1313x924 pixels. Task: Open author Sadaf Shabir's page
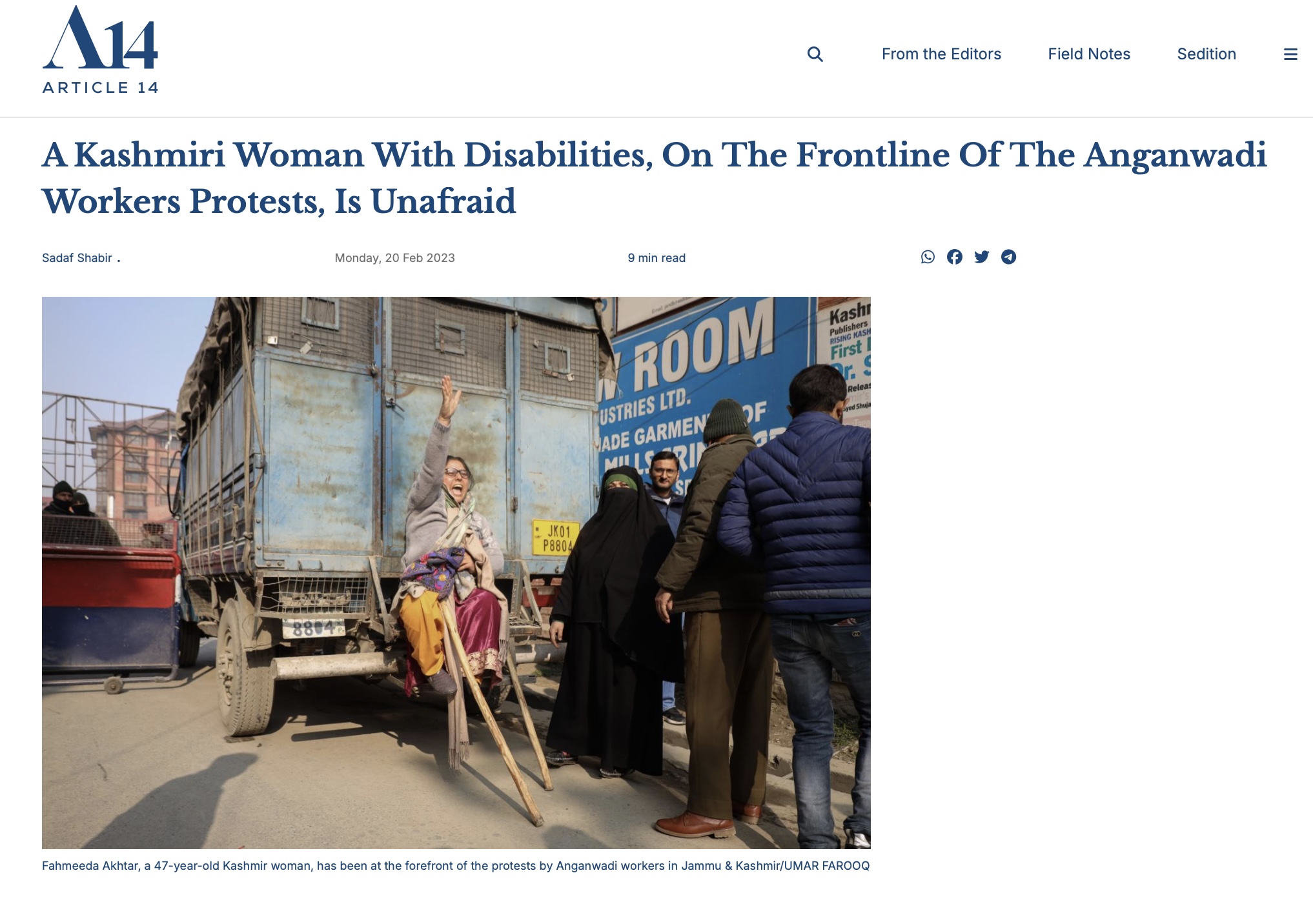pos(77,258)
